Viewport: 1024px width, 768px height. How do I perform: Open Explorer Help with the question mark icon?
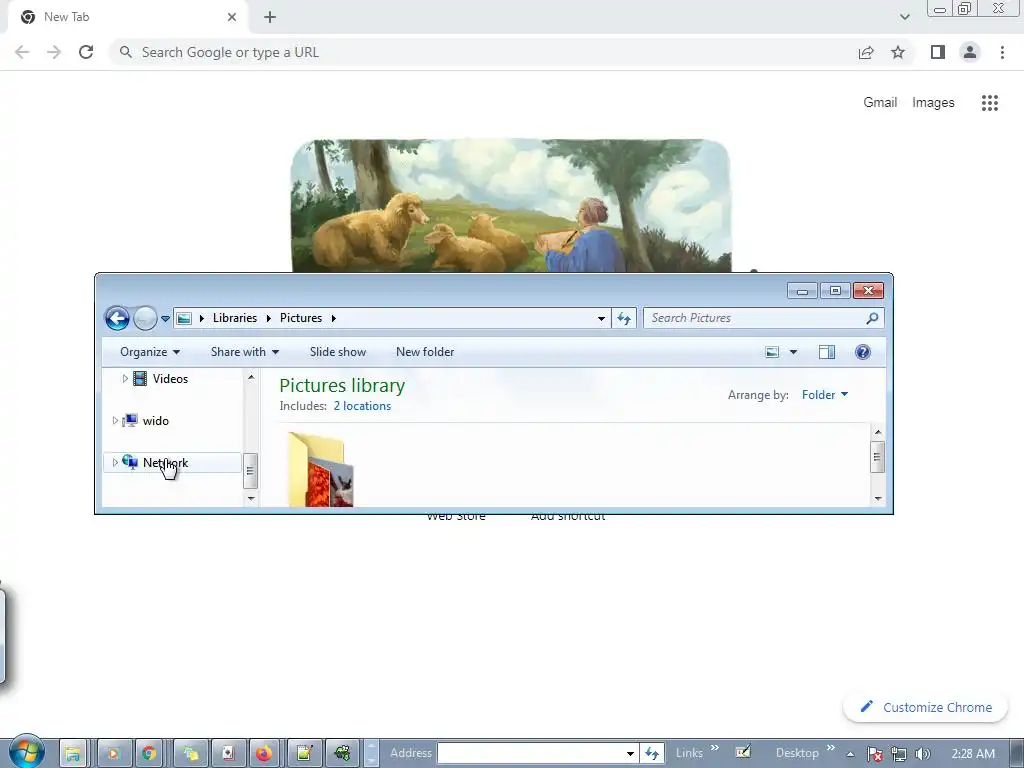pos(863,352)
